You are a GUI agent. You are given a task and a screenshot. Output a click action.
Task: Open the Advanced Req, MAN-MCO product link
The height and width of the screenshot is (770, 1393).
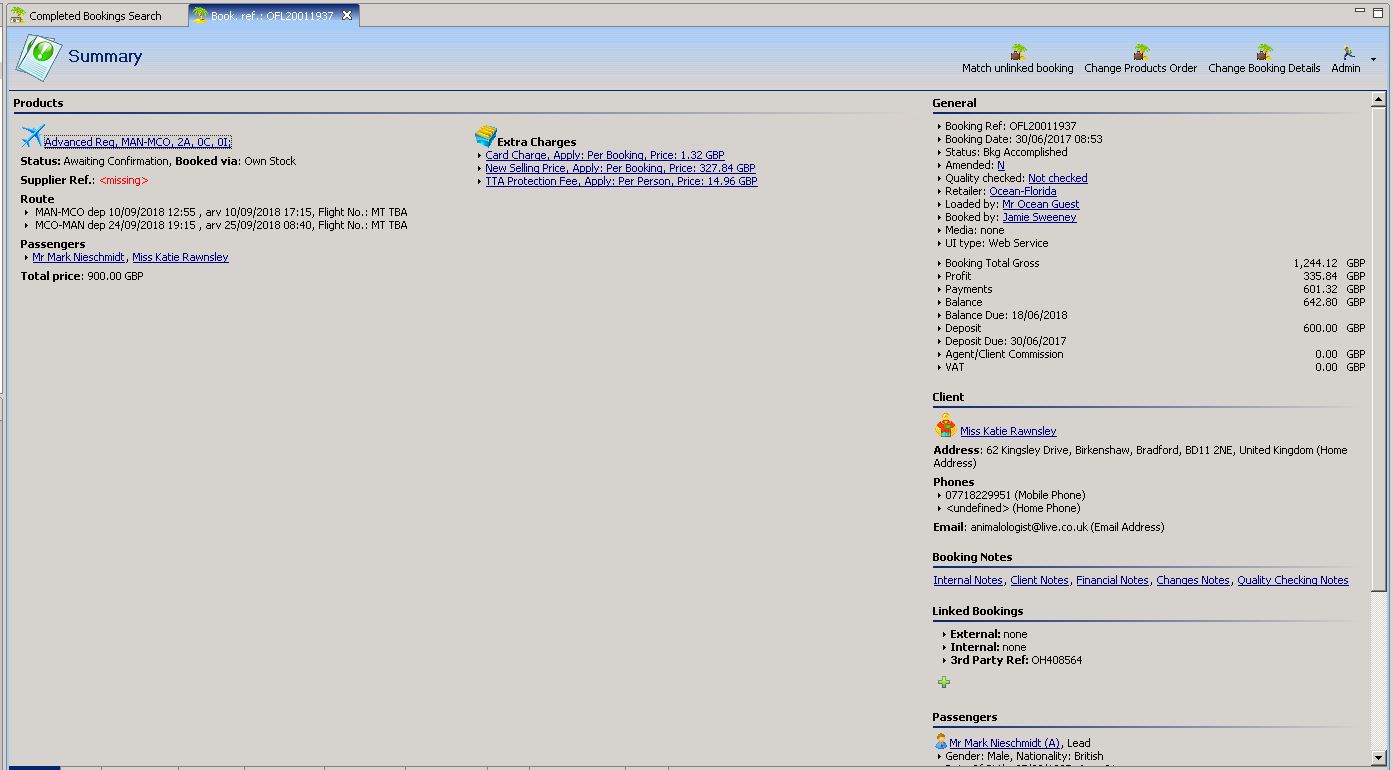[138, 143]
